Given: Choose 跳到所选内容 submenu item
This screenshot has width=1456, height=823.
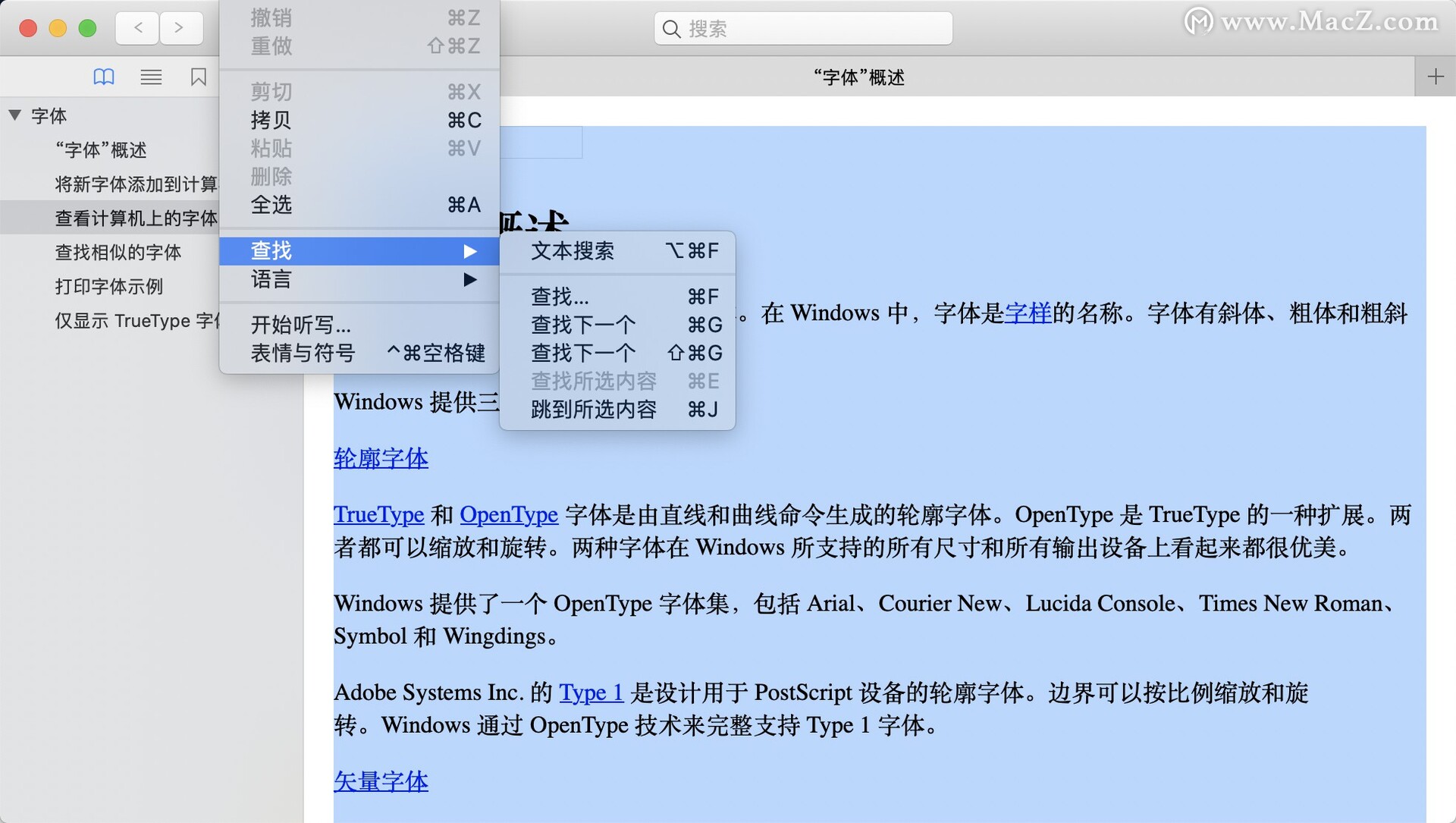Looking at the screenshot, I should (617, 410).
